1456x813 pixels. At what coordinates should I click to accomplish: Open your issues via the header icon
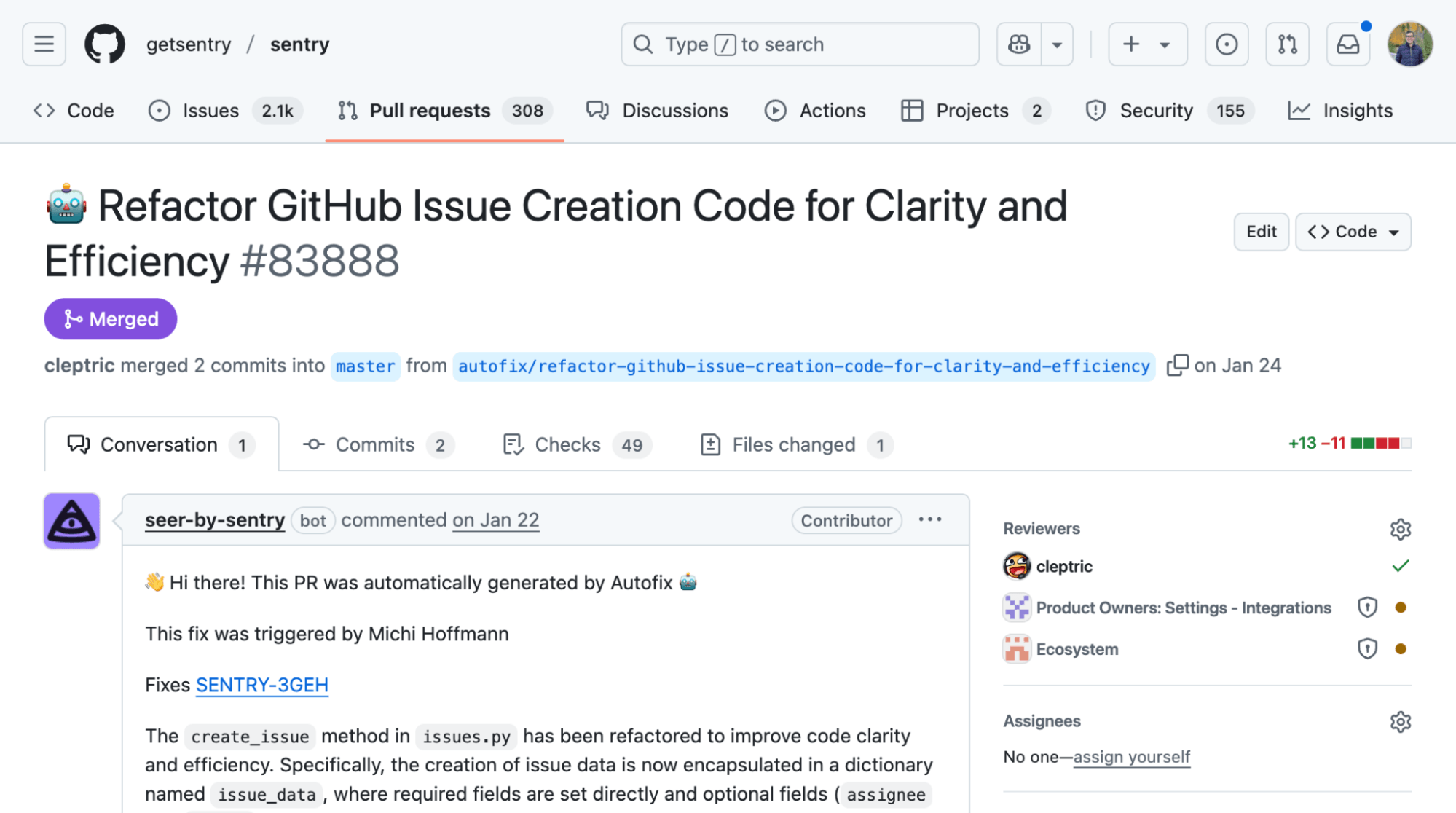pyautogui.click(x=1227, y=44)
